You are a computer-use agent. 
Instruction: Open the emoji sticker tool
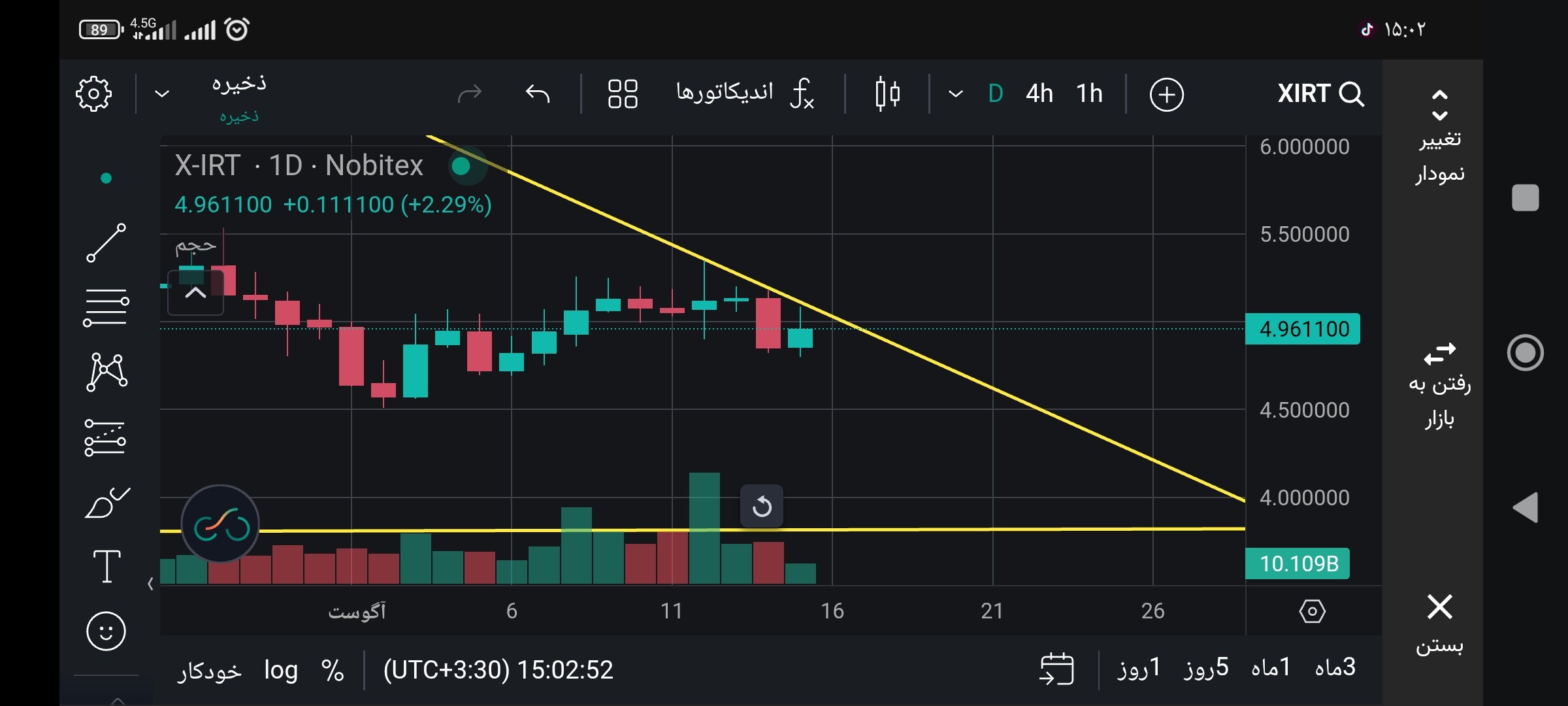pyautogui.click(x=106, y=631)
